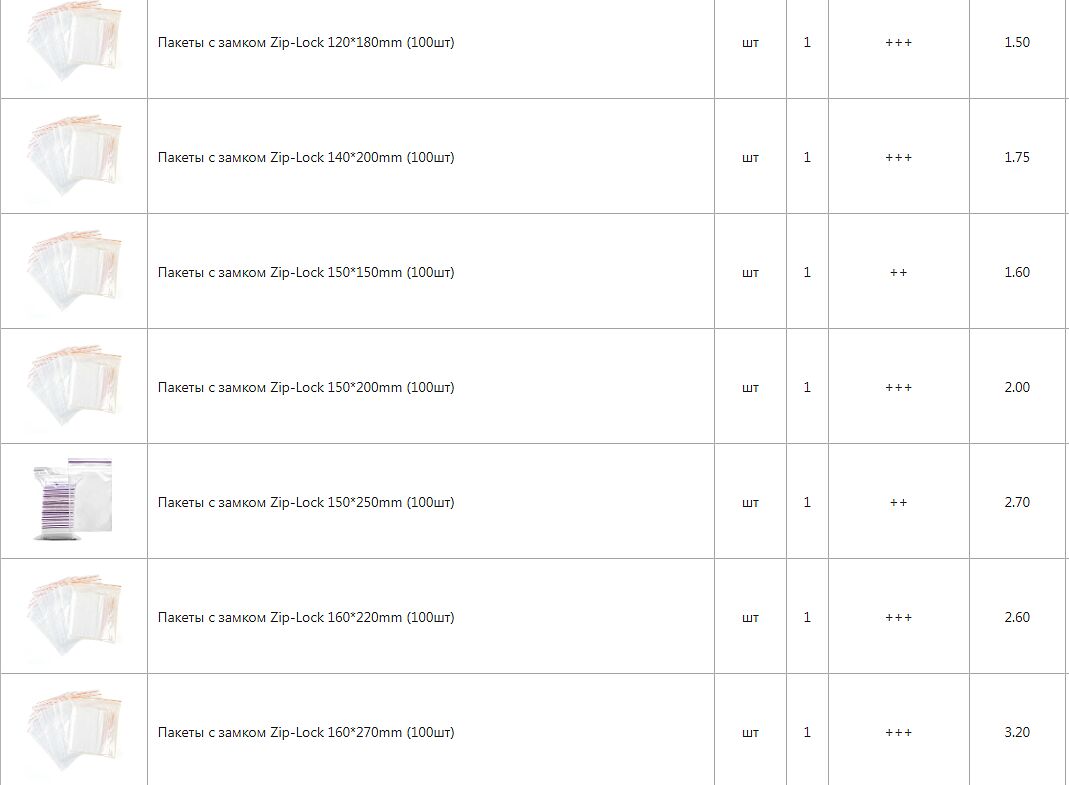Open the purple-striped 150*250mm bag thumbnail

(x=73, y=501)
